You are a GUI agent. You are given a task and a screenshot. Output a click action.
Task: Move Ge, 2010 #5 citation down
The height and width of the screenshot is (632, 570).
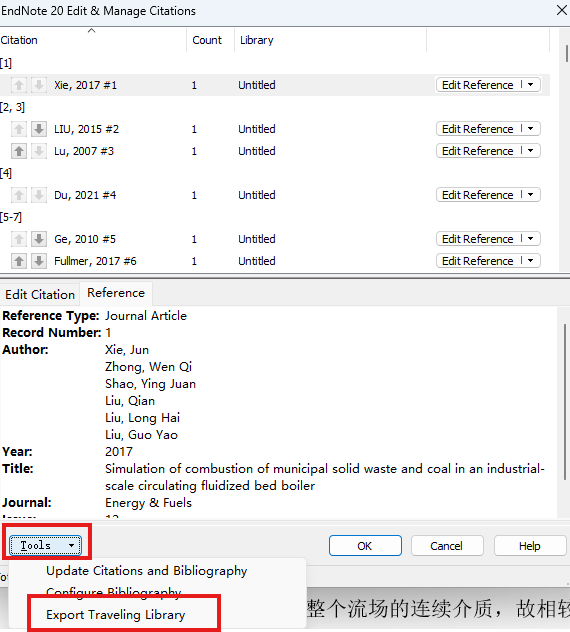[39, 239]
